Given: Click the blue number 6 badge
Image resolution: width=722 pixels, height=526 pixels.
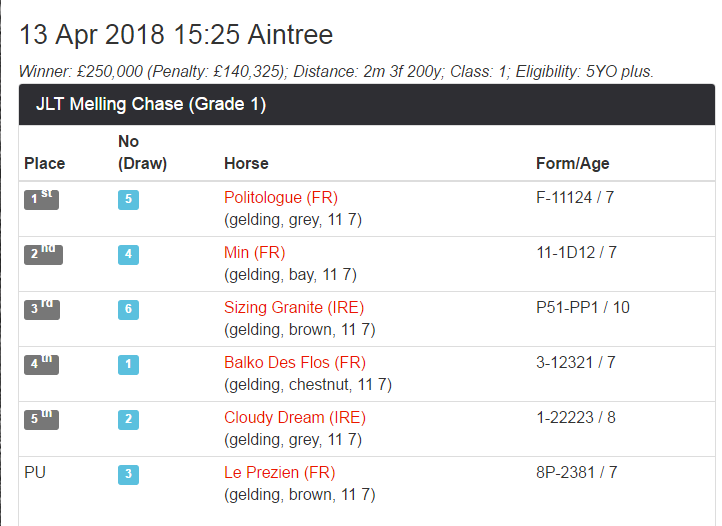Looking at the screenshot, I should 128,309.
